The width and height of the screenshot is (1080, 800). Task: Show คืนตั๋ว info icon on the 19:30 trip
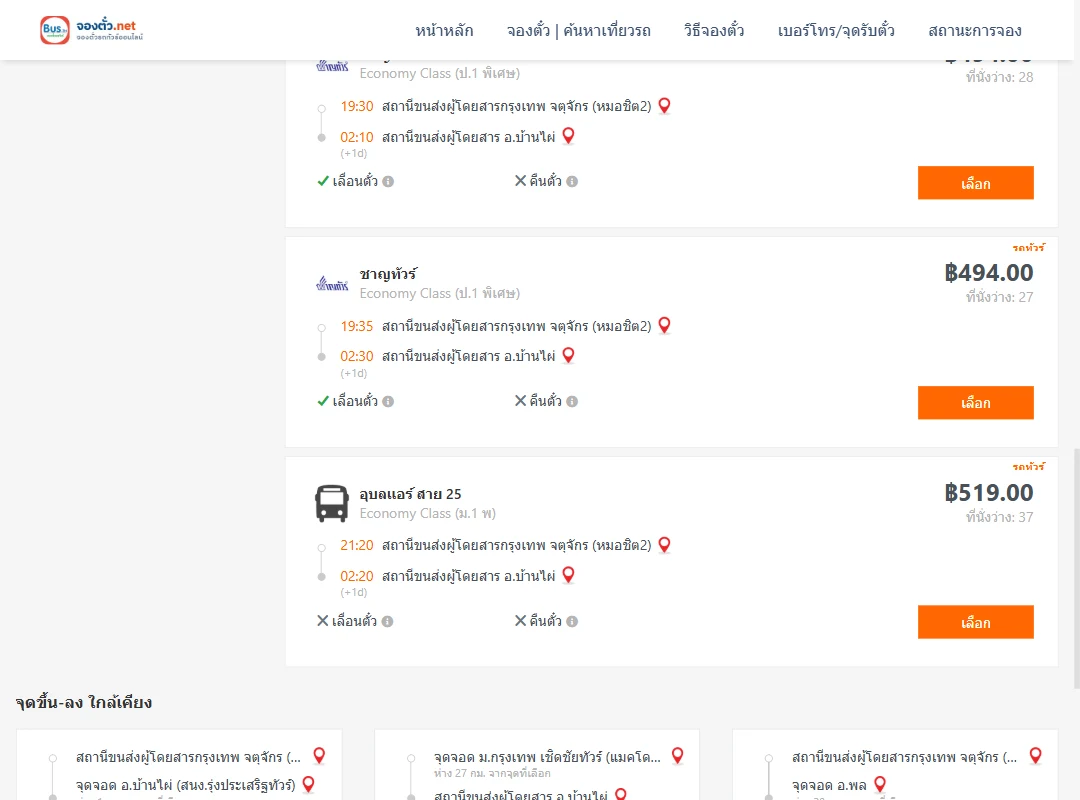(572, 181)
